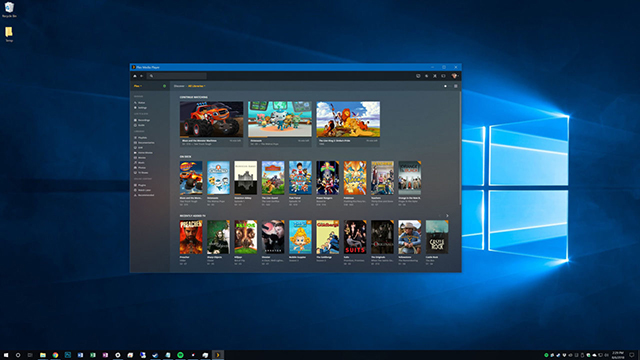Open Paw Patrol poster in On Deck
This screenshot has height=360, width=640.
click(x=300, y=178)
